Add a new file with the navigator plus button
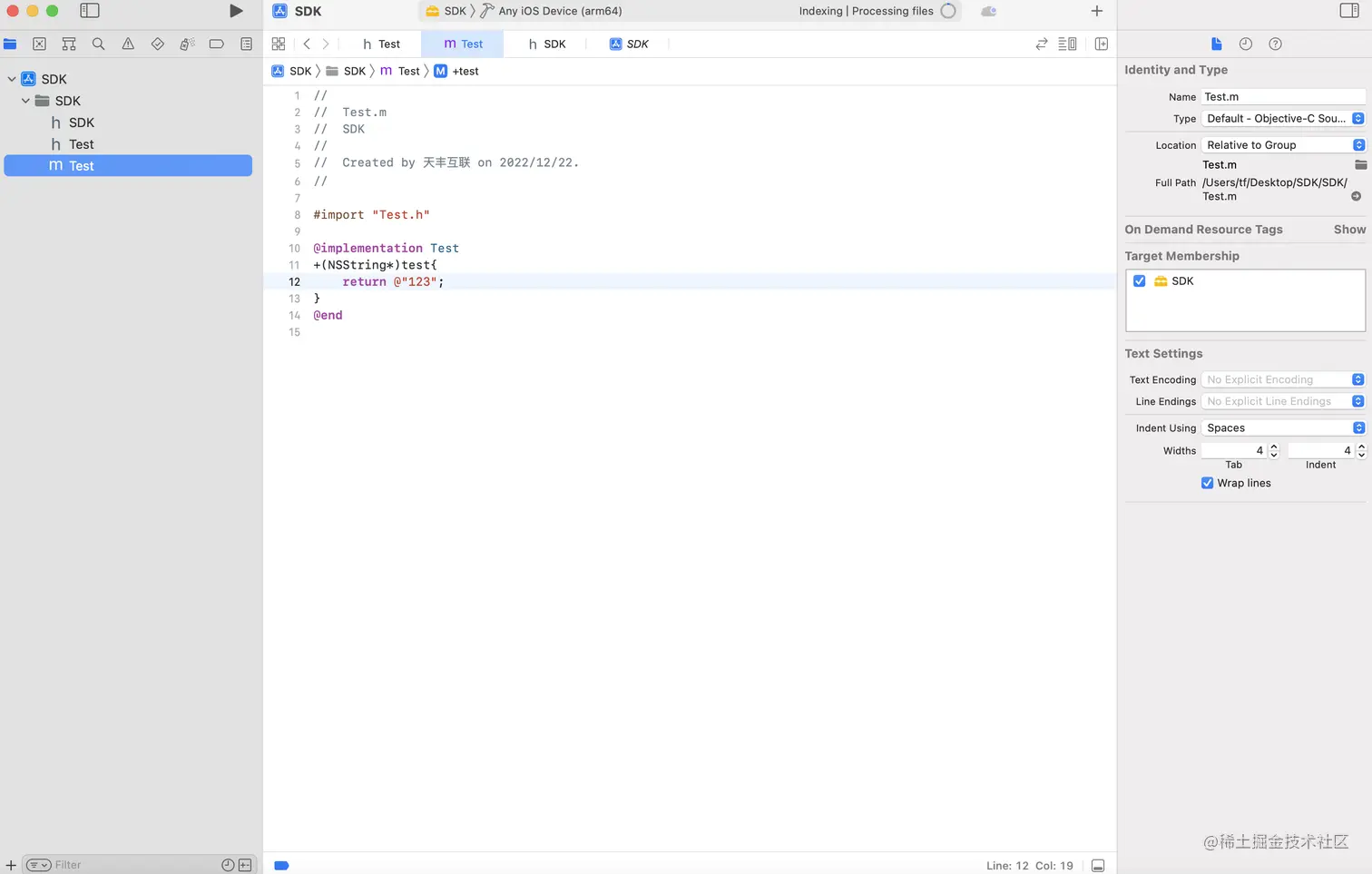Image resolution: width=1372 pixels, height=874 pixels. (x=11, y=865)
